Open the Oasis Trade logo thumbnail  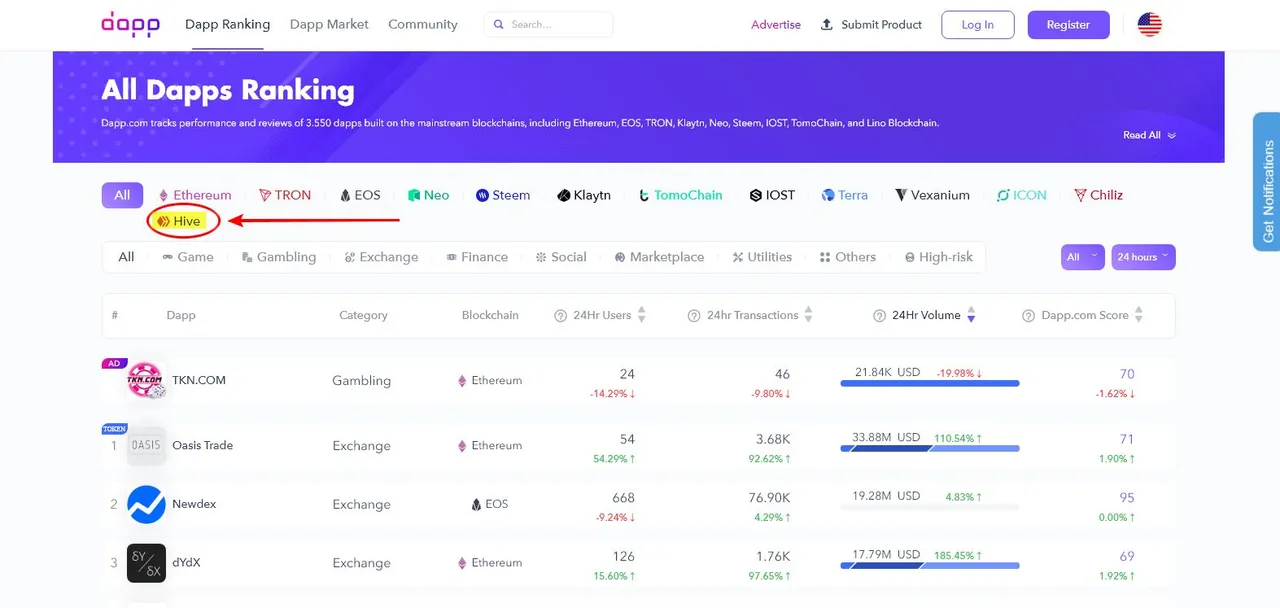pos(146,445)
